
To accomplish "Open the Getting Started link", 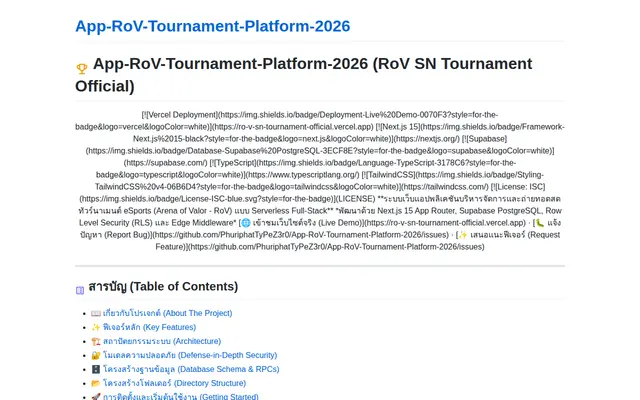I will [180, 396].
